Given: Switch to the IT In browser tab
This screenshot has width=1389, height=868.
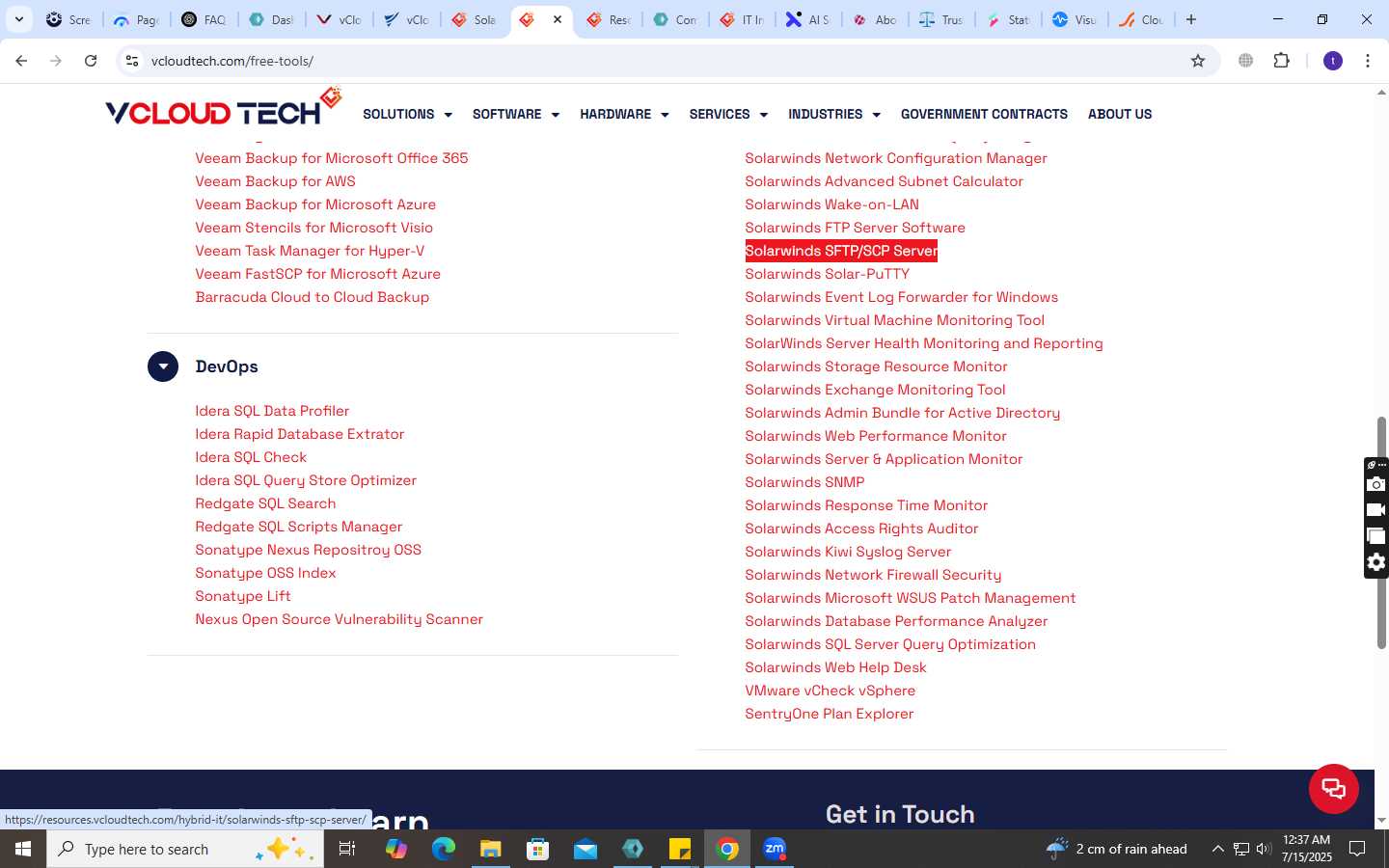Looking at the screenshot, I should (742, 19).
